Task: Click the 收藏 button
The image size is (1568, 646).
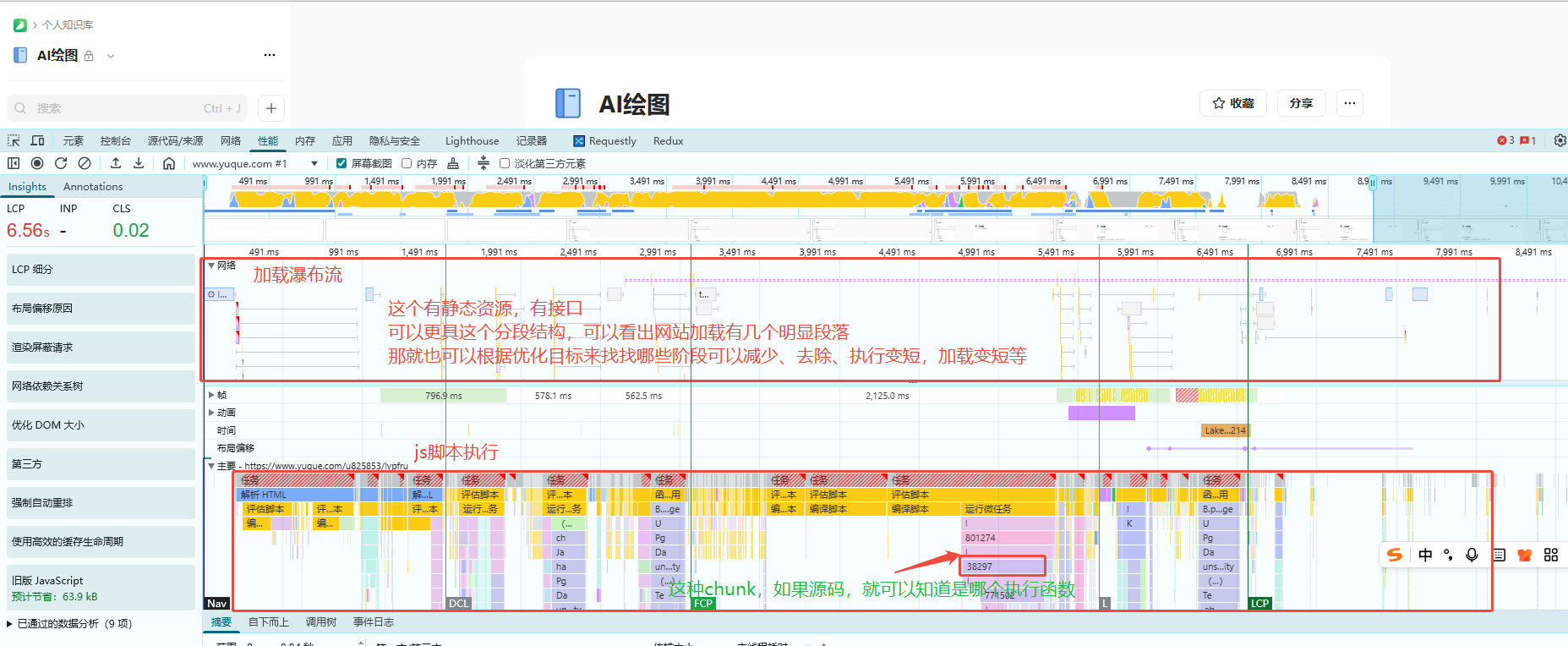Action: 1233,103
